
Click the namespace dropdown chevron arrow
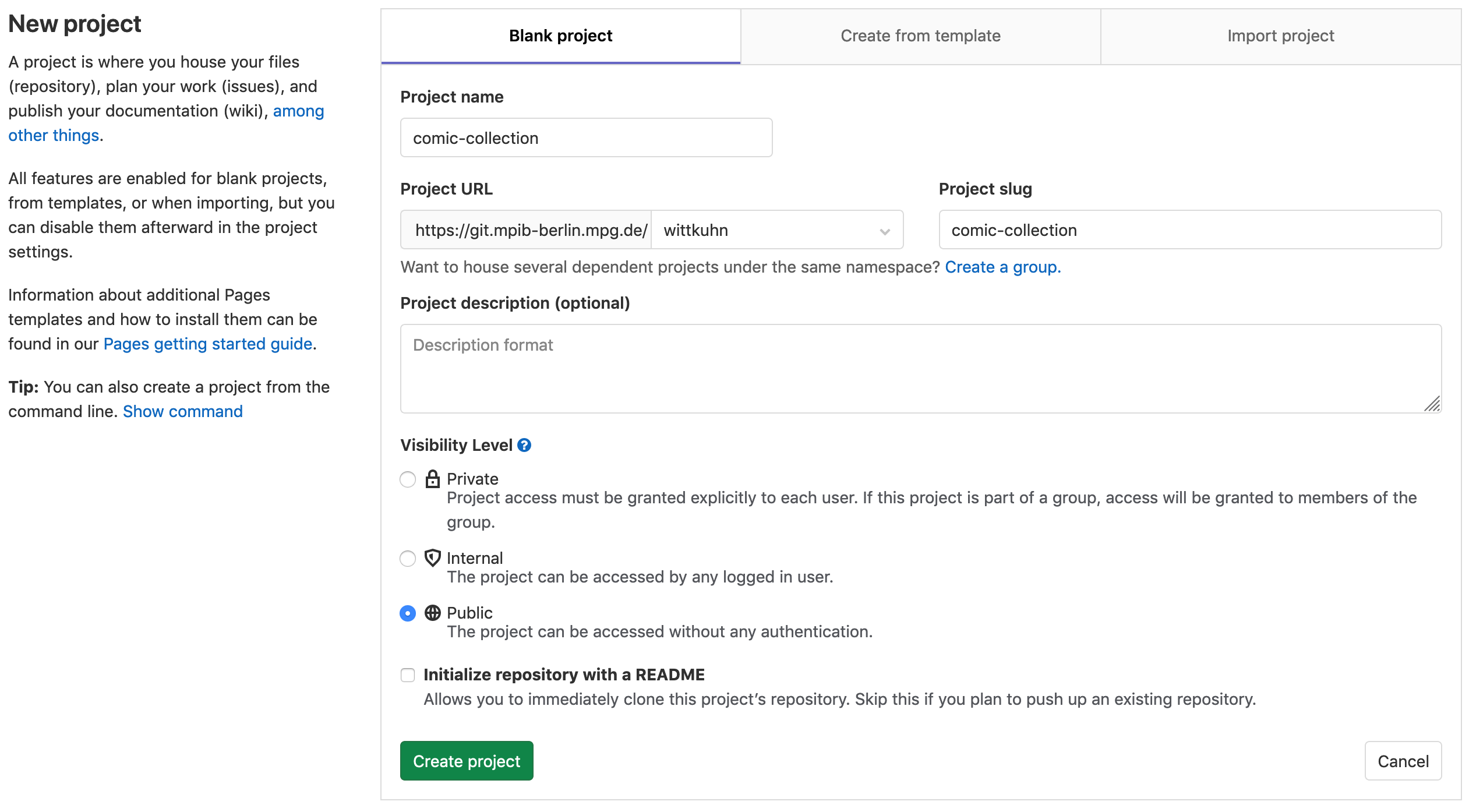(x=885, y=231)
